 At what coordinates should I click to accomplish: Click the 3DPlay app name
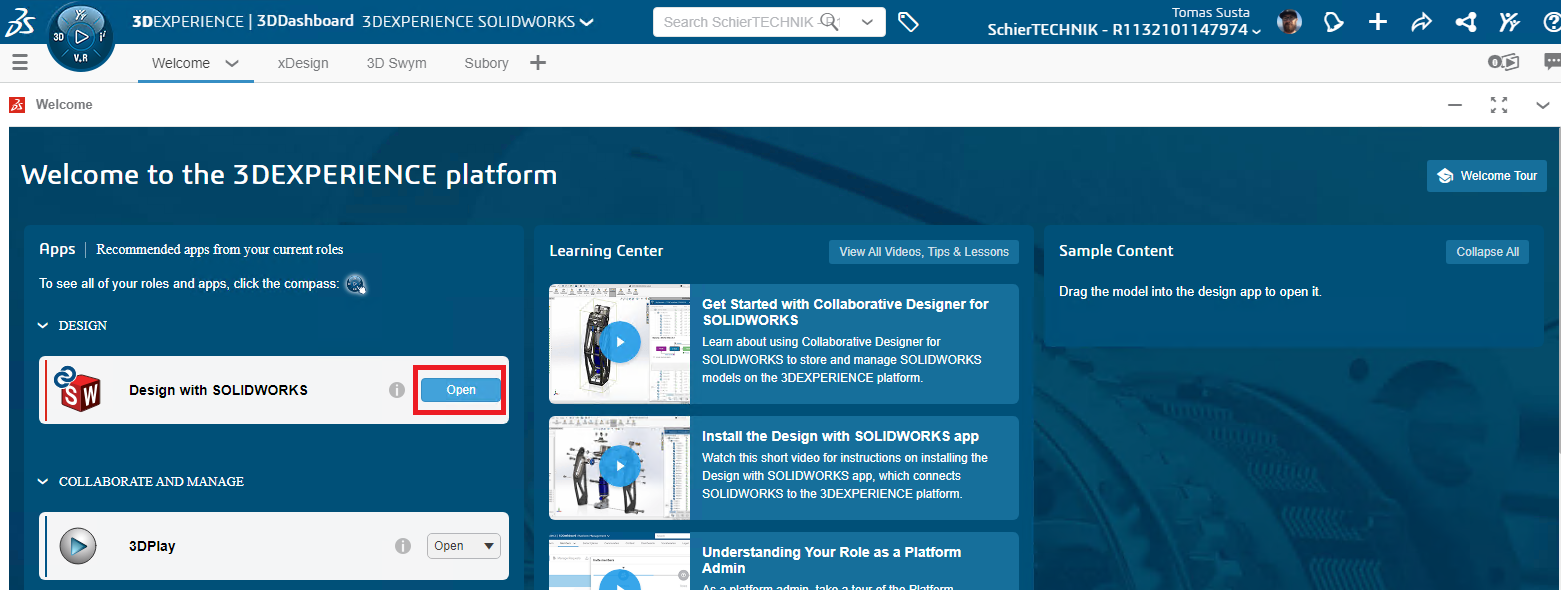tap(152, 546)
